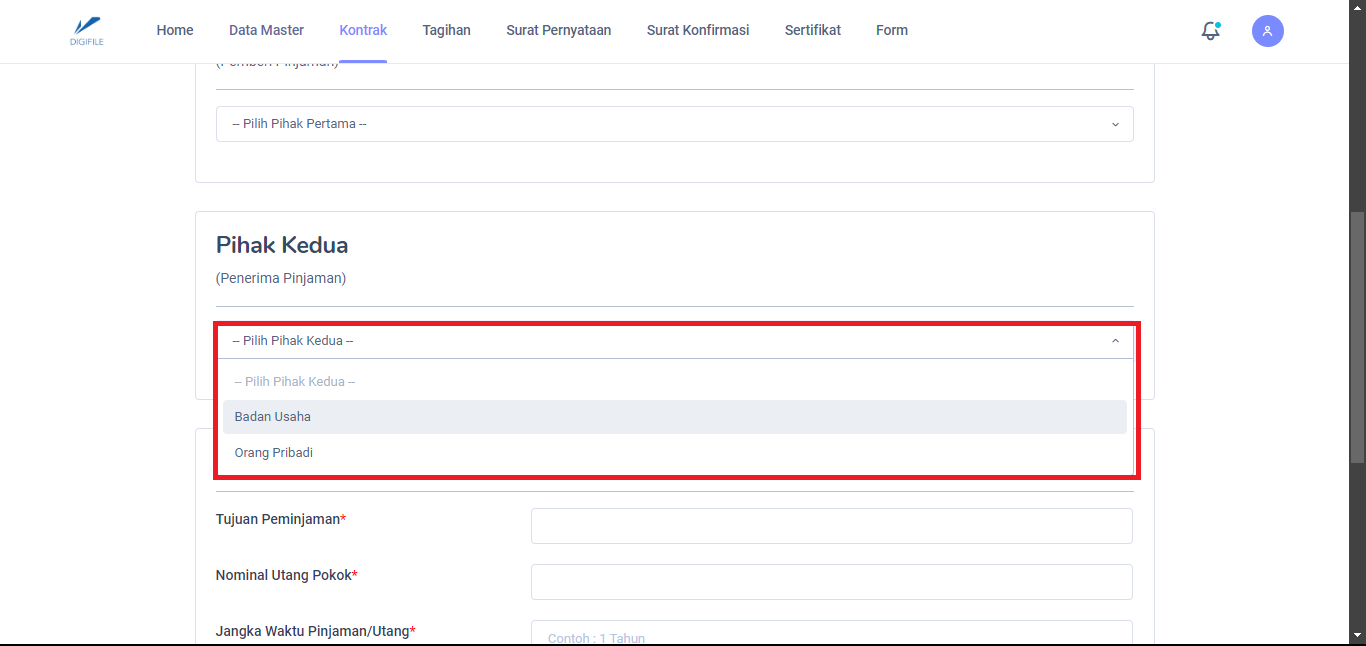Open the Pilih Pihak Pertama dropdown
Viewport: 1366px width, 646px height.
tap(674, 124)
